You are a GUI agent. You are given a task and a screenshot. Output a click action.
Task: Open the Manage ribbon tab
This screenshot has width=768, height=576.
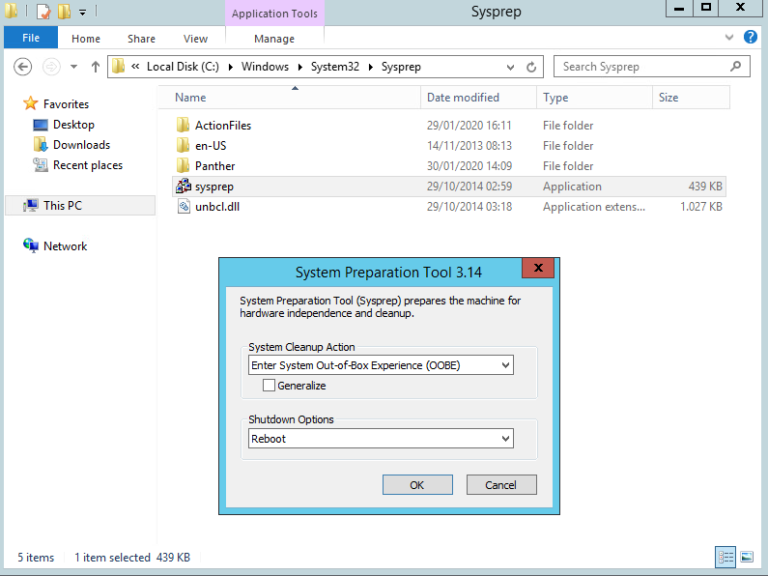pos(274,38)
